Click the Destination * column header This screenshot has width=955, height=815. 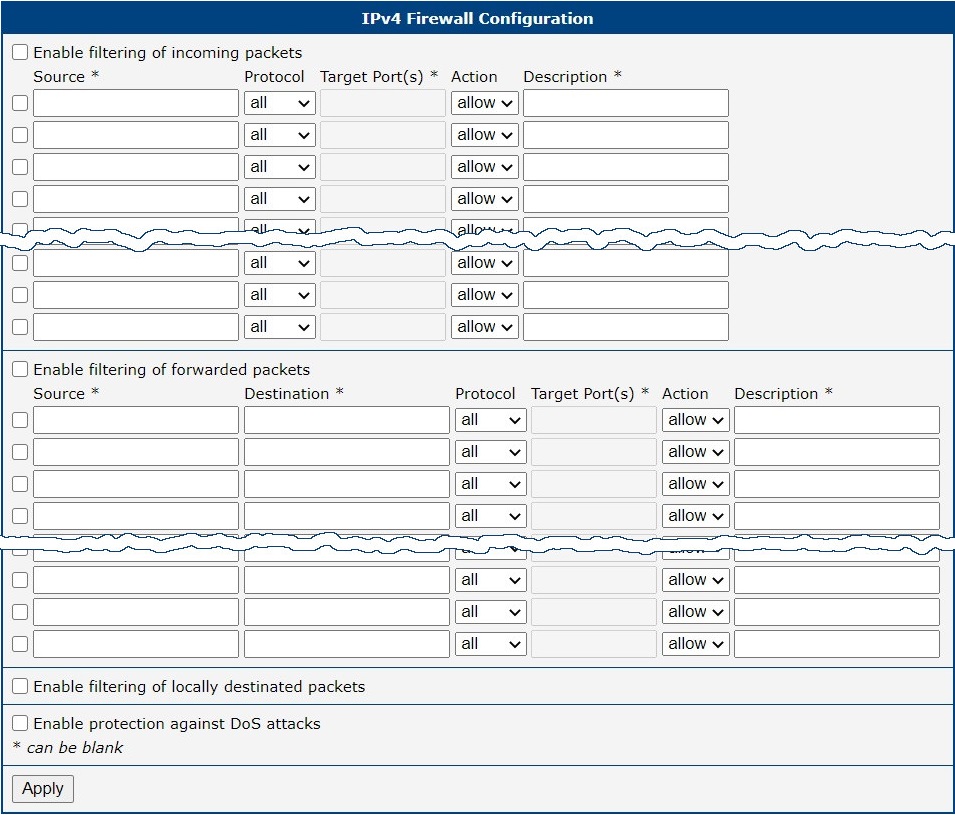294,393
